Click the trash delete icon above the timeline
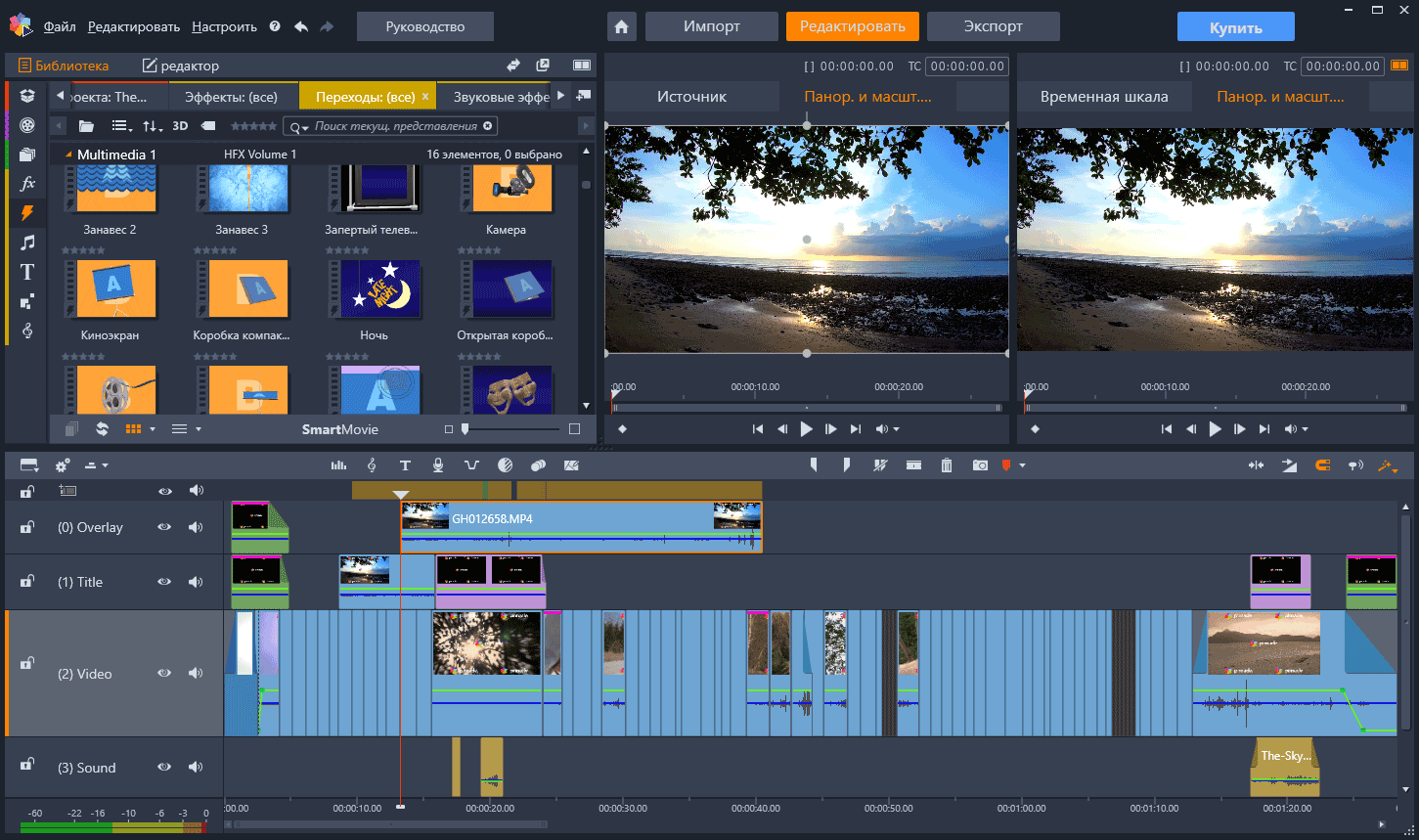The height and width of the screenshot is (840, 1419). pyautogui.click(x=946, y=464)
